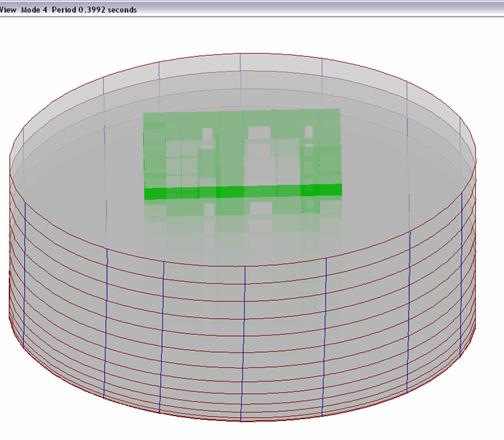The width and height of the screenshot is (504, 440).
Task: Select the dark green horizontal band
Action: [243, 192]
